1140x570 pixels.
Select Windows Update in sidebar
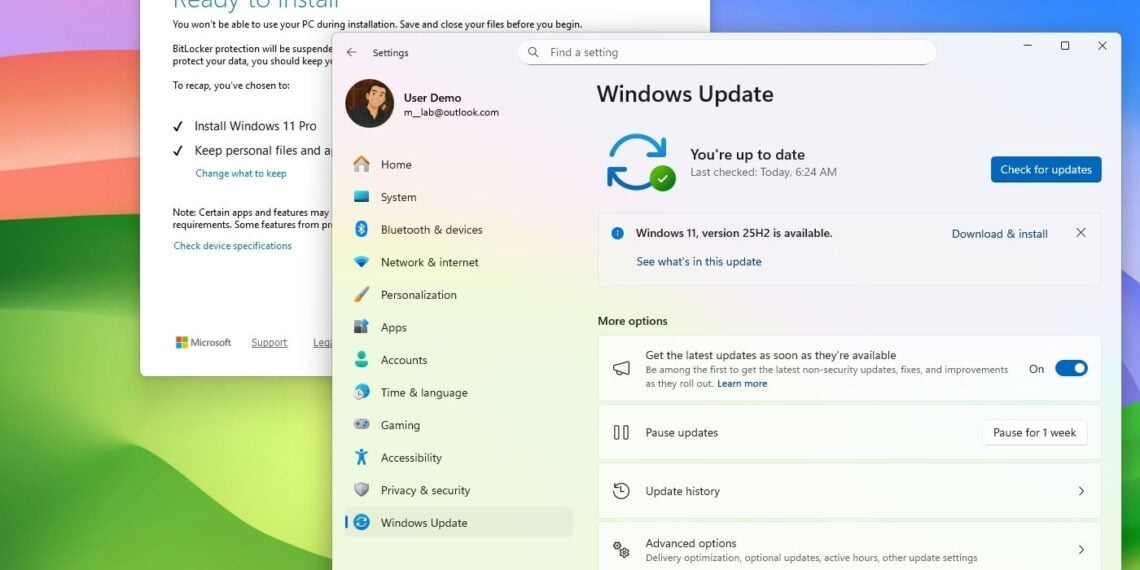tap(459, 522)
